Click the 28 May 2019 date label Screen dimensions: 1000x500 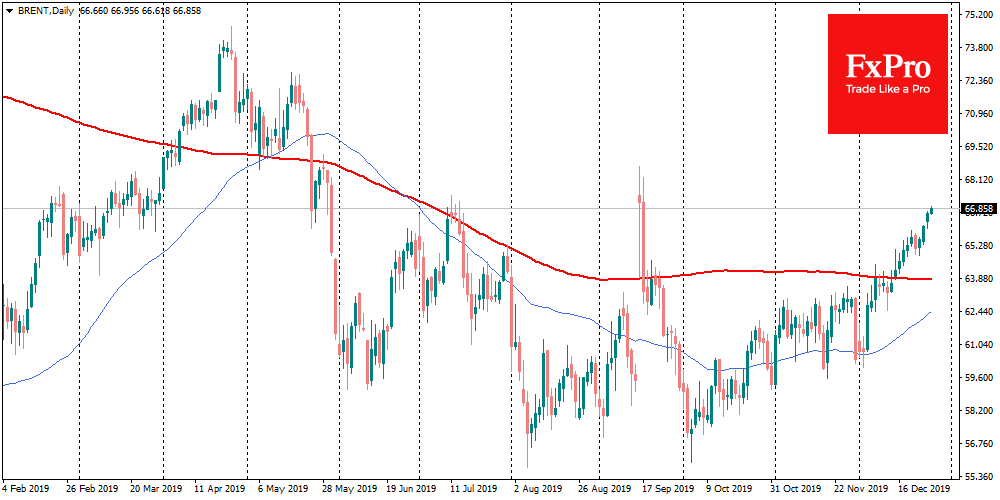[343, 490]
